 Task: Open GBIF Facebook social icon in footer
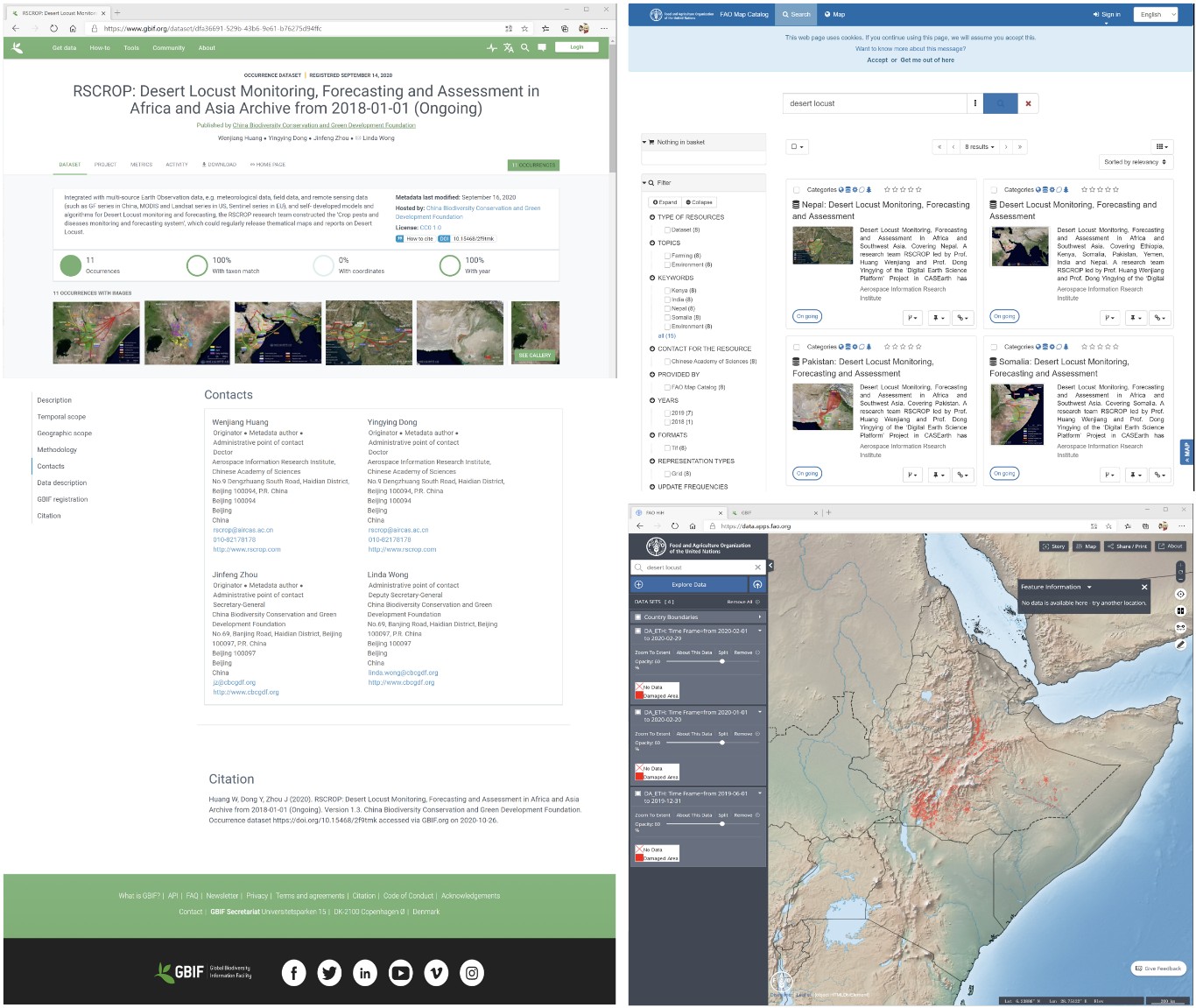[293, 972]
